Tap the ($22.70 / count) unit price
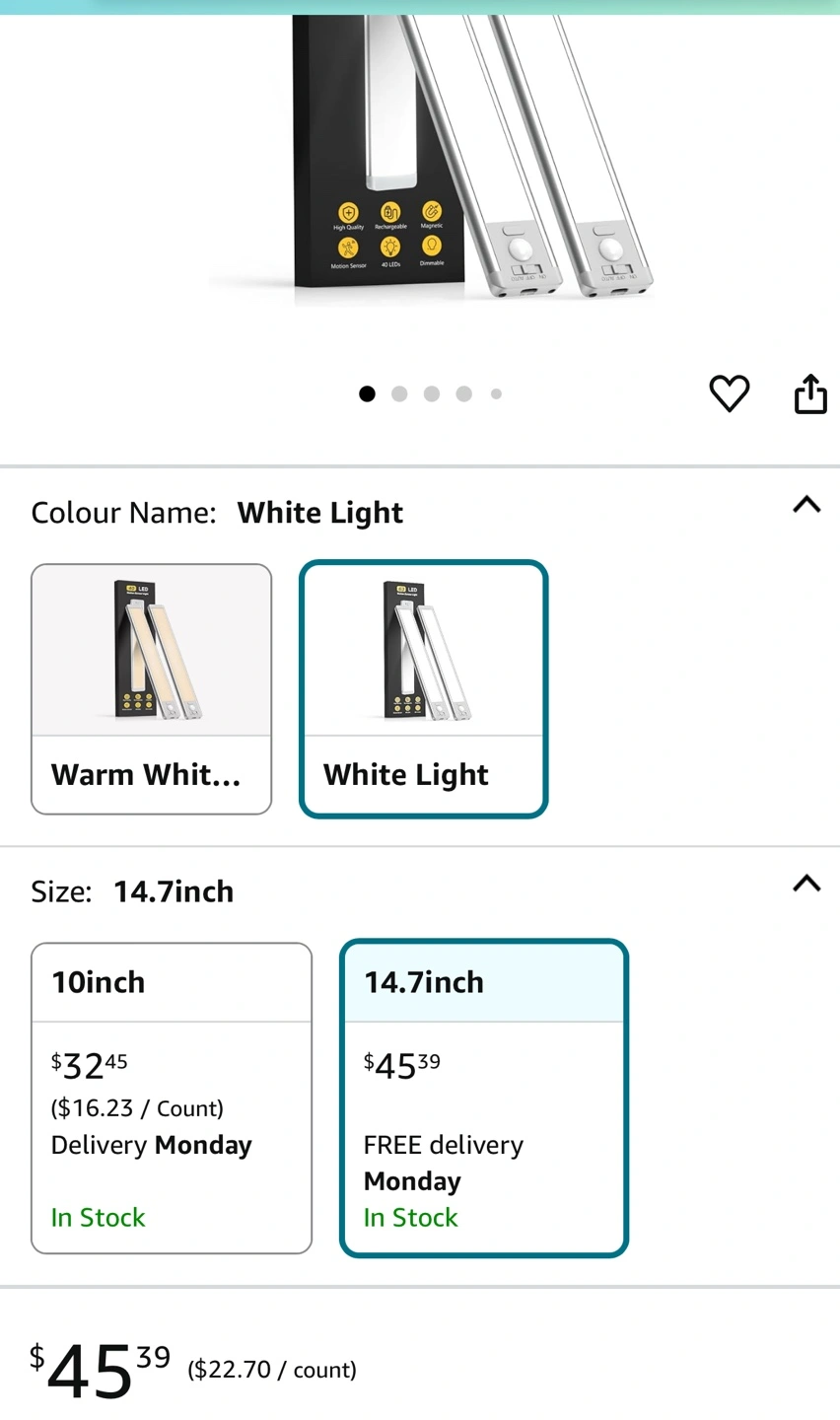The image size is (840, 1420). click(x=272, y=1370)
